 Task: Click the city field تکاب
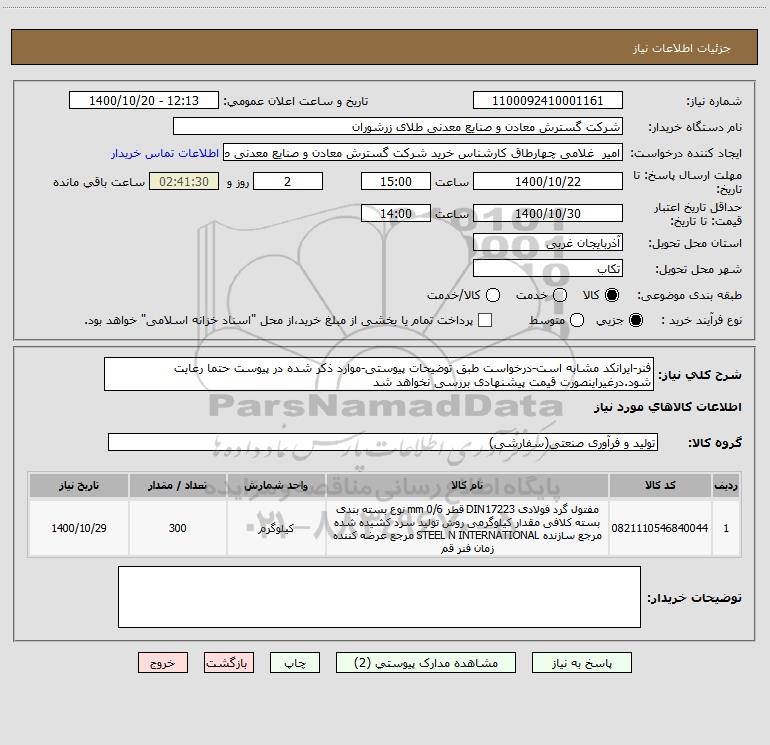tap(548, 268)
